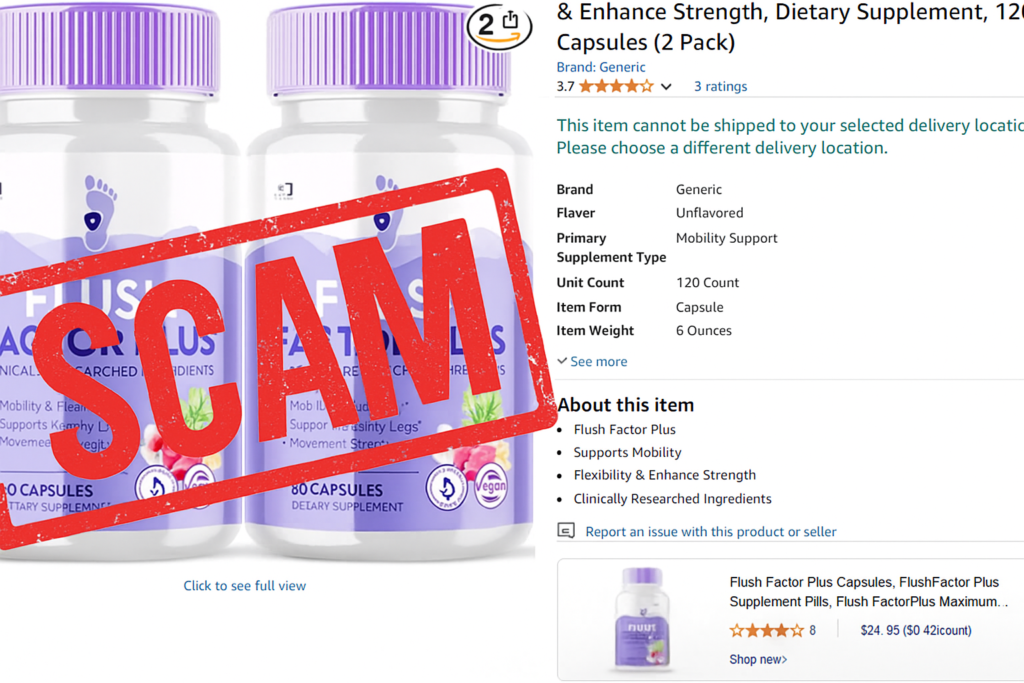
Task: Click the share icon on product image
Action: (x=511, y=20)
